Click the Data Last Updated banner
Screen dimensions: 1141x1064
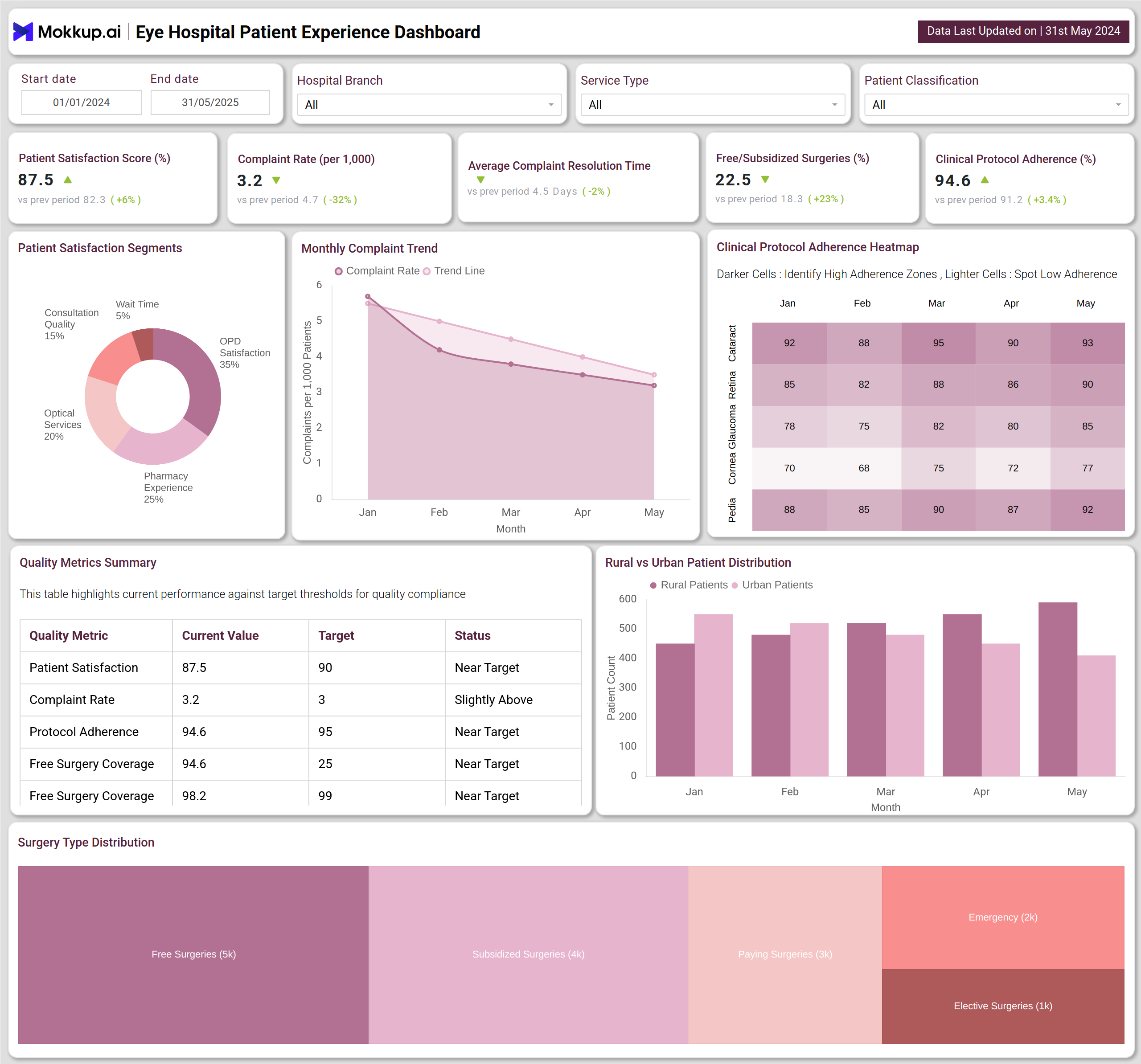coord(1023,31)
